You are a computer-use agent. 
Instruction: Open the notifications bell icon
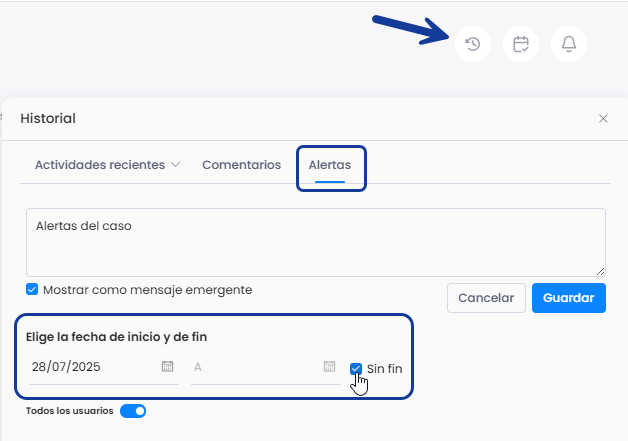(x=569, y=44)
